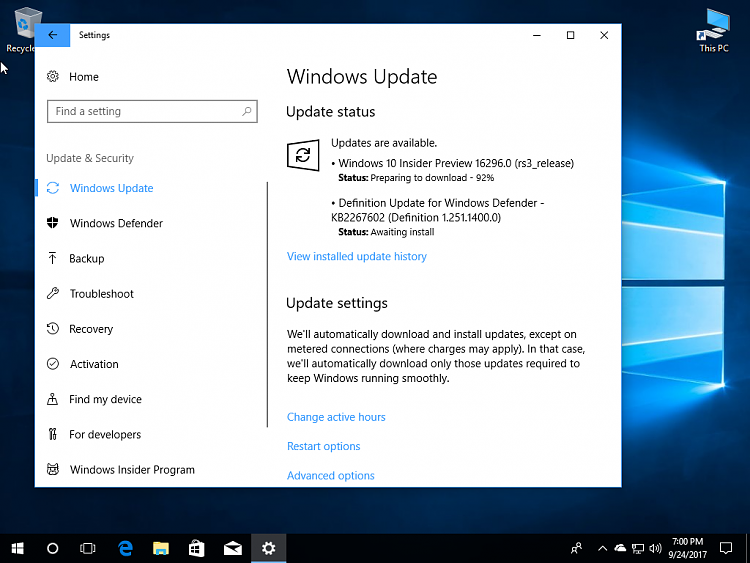Click the 'Update settings' heading
Screen dimensions: 750x563
[x=337, y=303]
